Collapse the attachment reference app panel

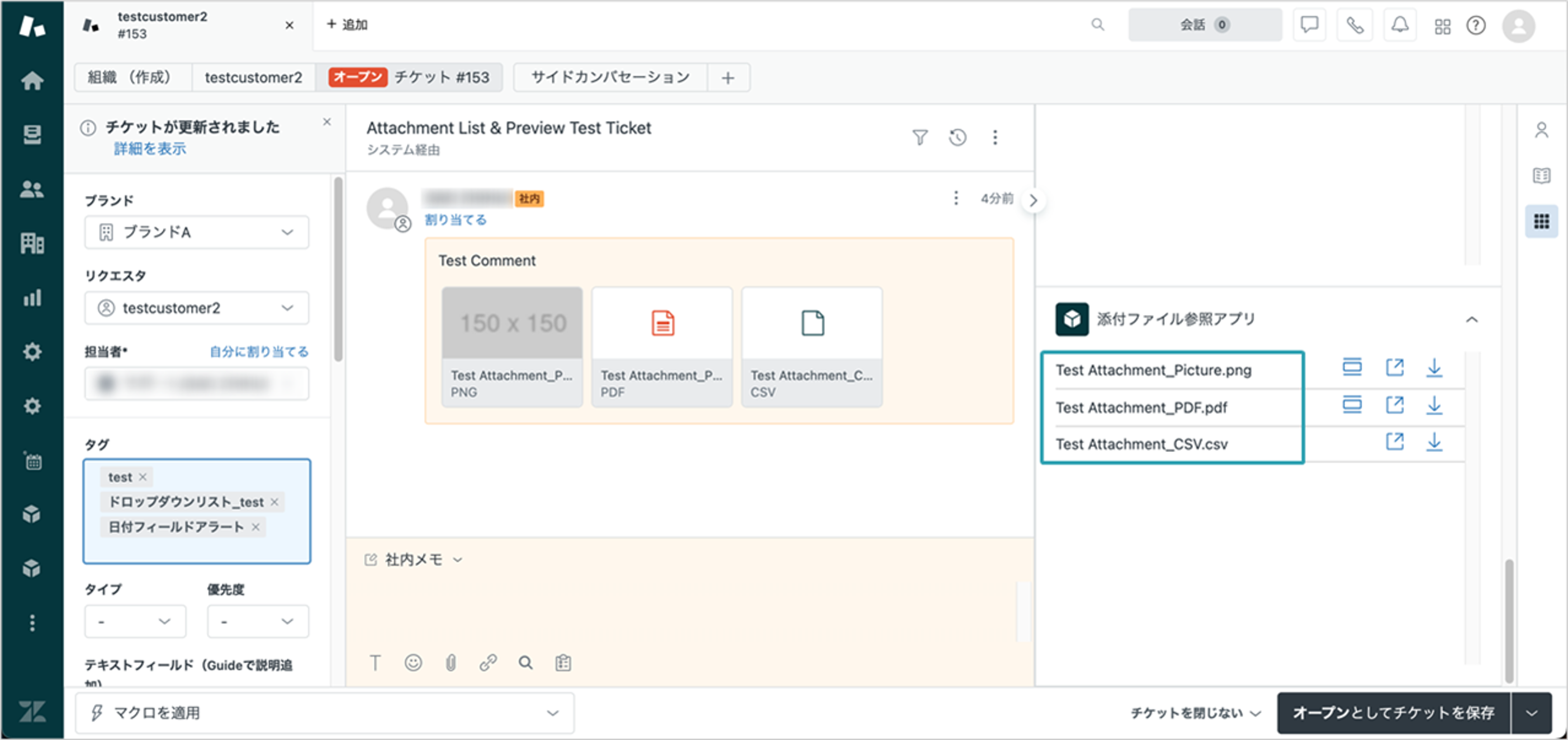(1472, 319)
